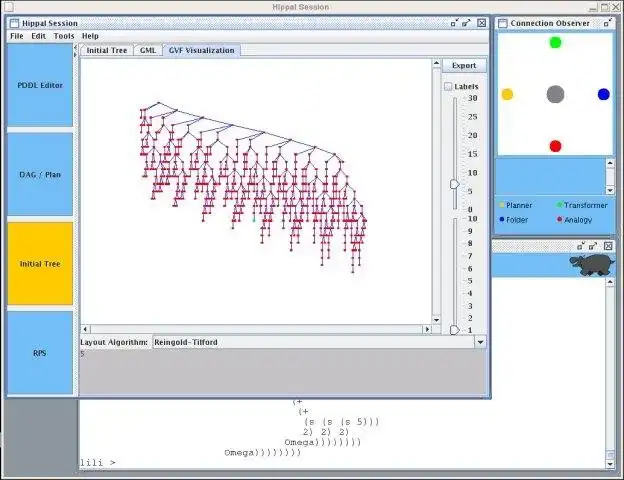Click the 'lili >' console prompt

click(x=98, y=462)
